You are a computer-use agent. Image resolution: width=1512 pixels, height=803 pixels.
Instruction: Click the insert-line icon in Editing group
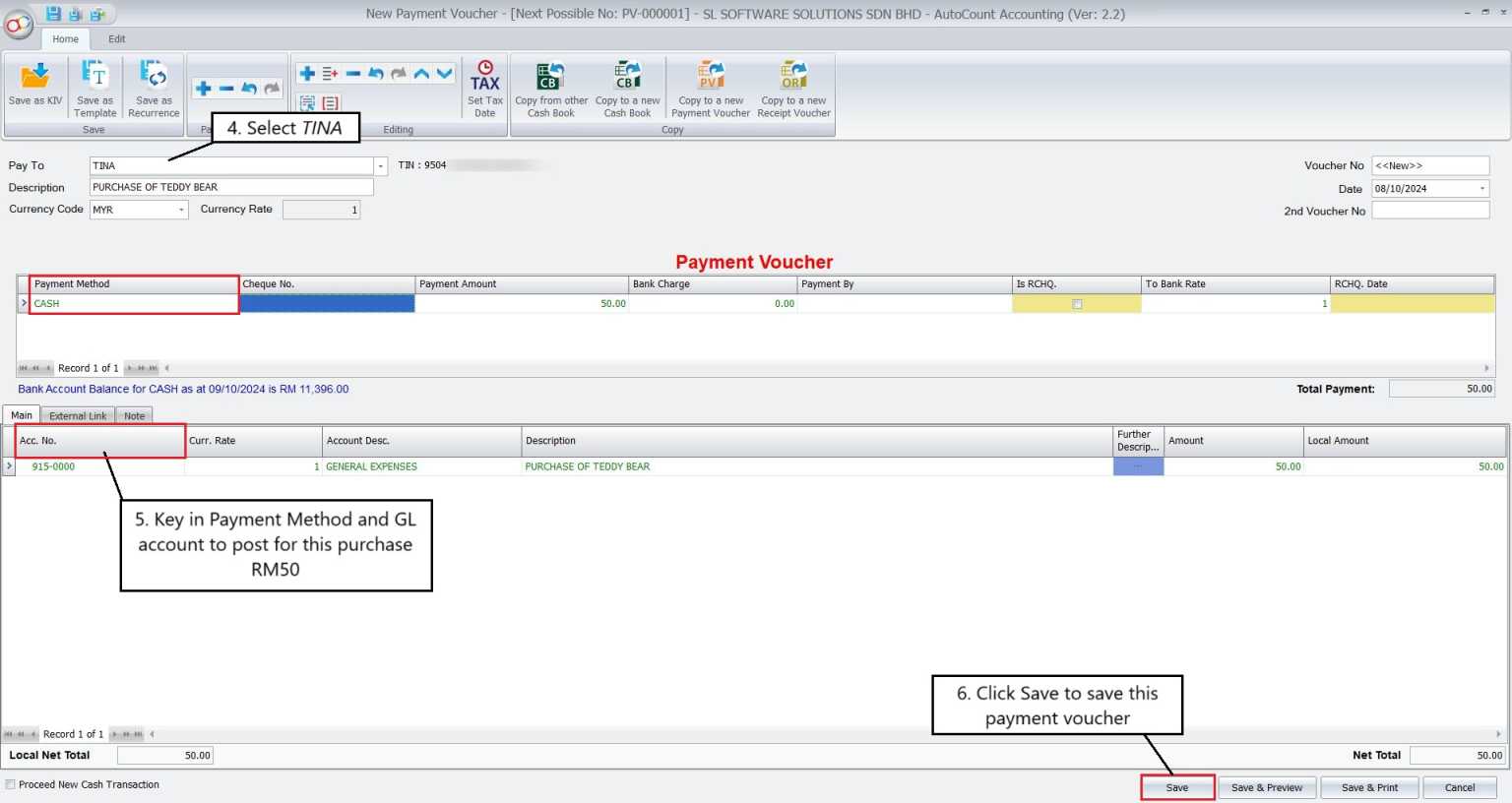(330, 74)
